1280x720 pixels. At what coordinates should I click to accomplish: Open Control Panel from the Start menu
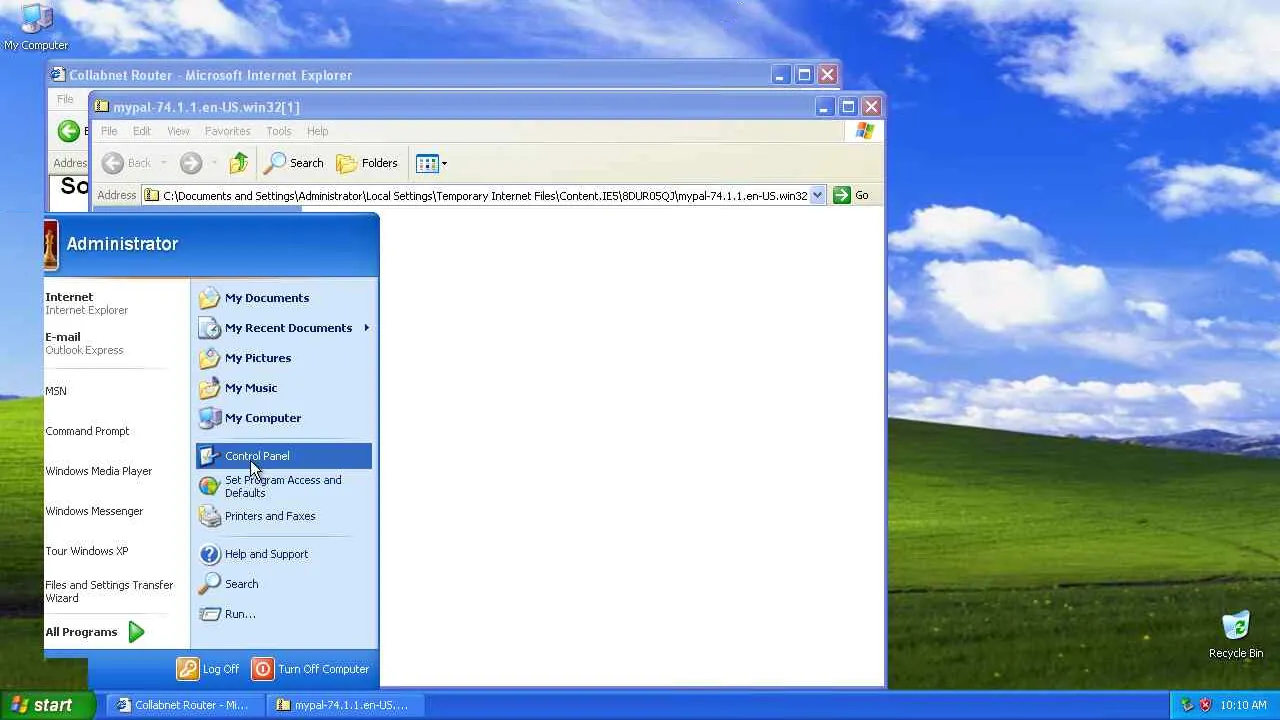(x=284, y=456)
